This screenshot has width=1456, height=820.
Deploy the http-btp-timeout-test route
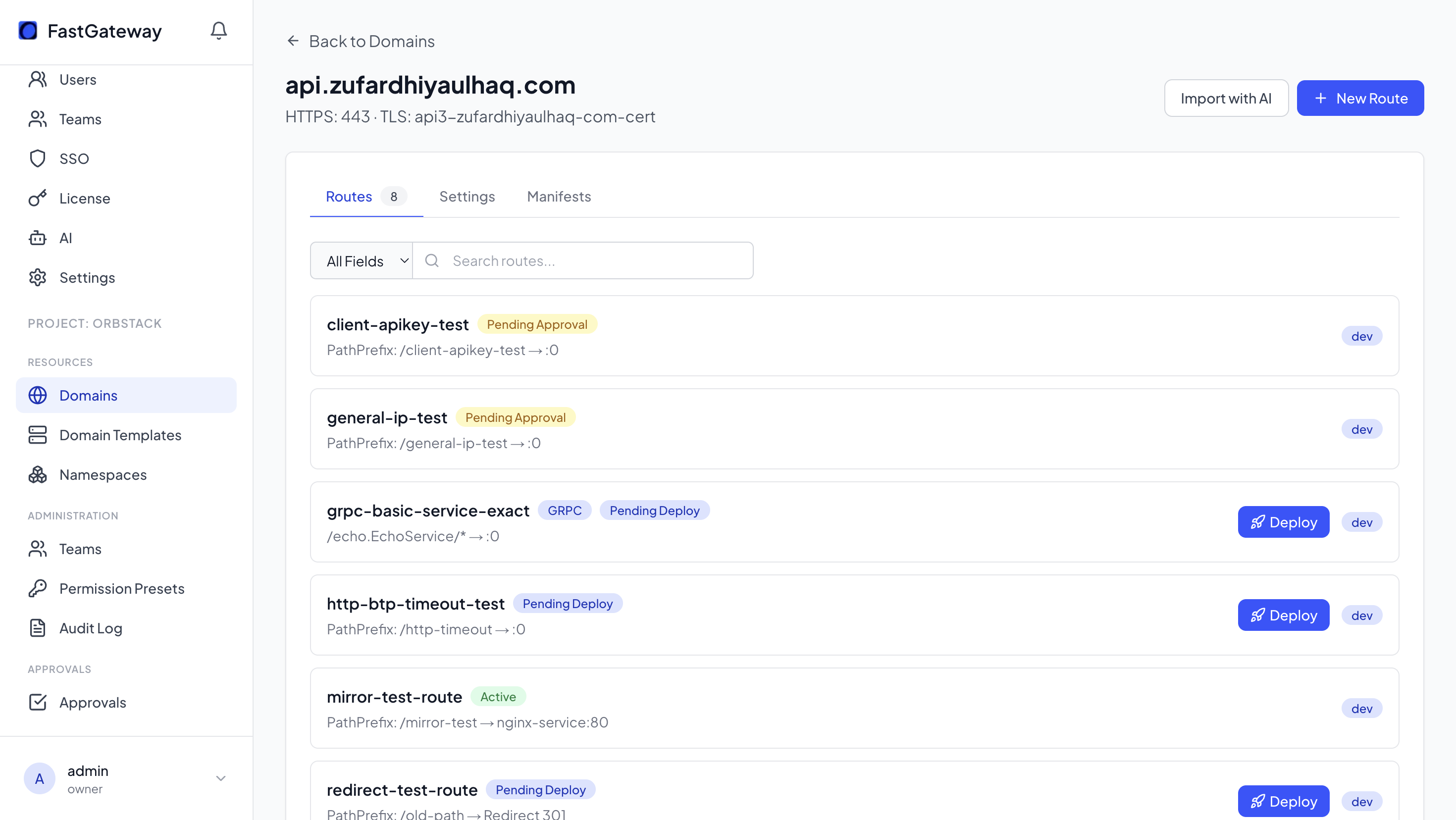coord(1283,615)
